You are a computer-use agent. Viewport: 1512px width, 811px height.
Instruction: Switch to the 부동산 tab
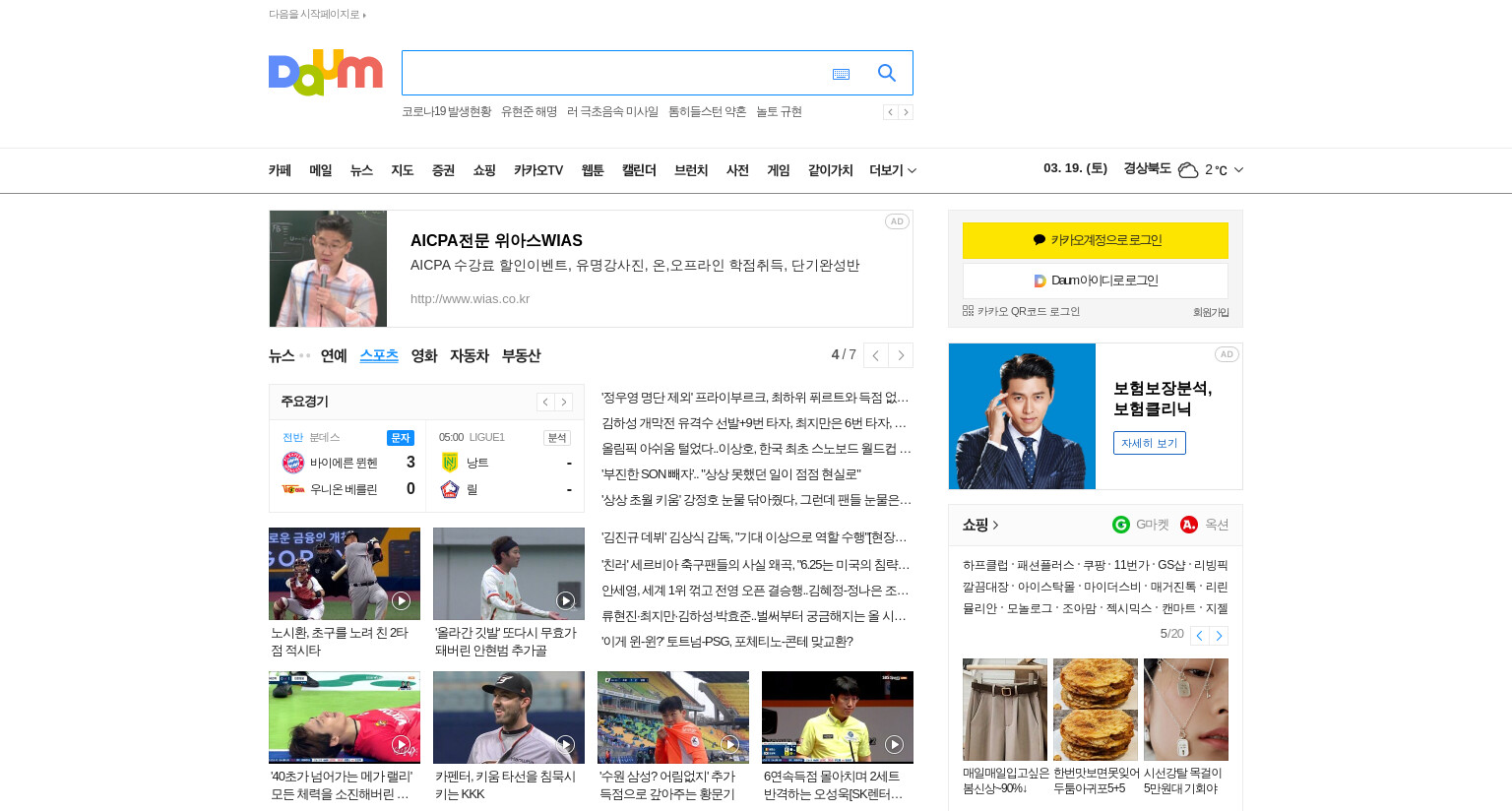[521, 355]
